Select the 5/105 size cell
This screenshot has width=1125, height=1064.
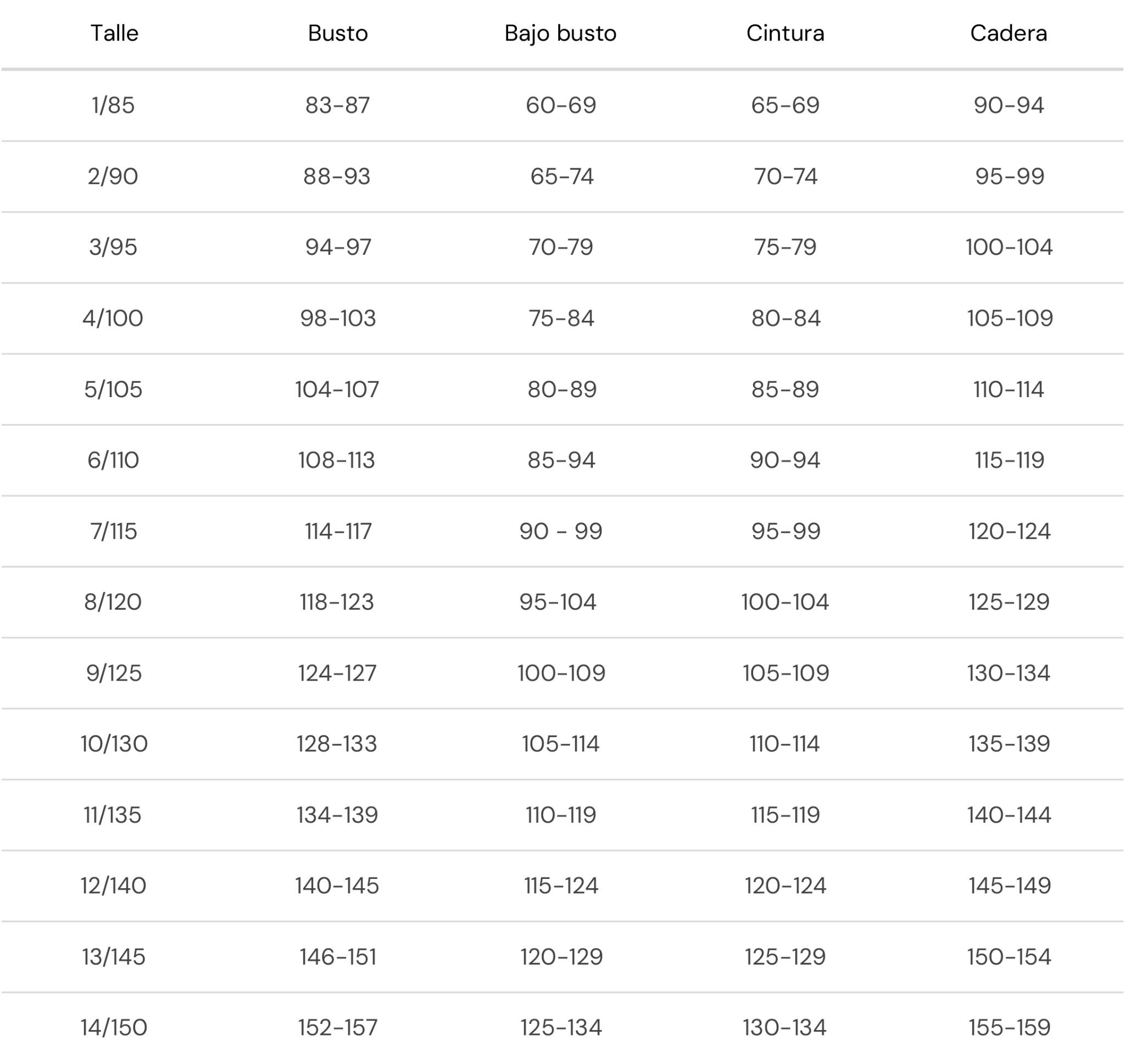[113, 389]
